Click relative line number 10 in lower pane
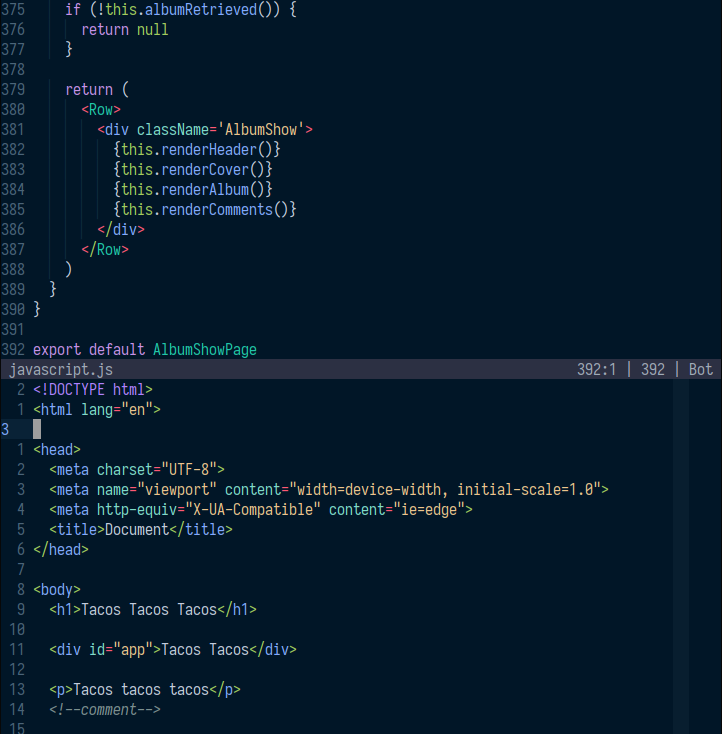The image size is (722, 734). coord(17,630)
